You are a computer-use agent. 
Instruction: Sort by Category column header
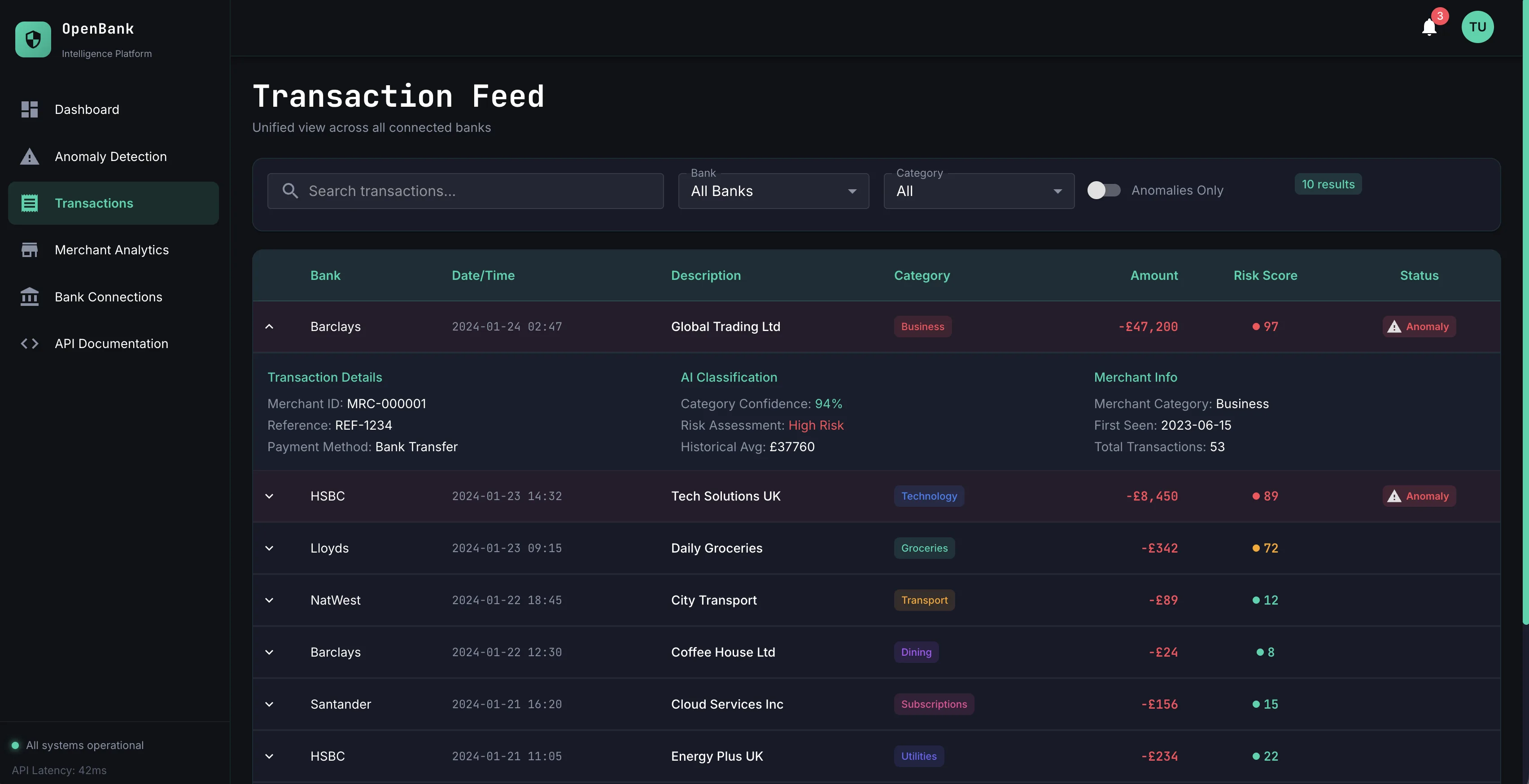coord(922,275)
